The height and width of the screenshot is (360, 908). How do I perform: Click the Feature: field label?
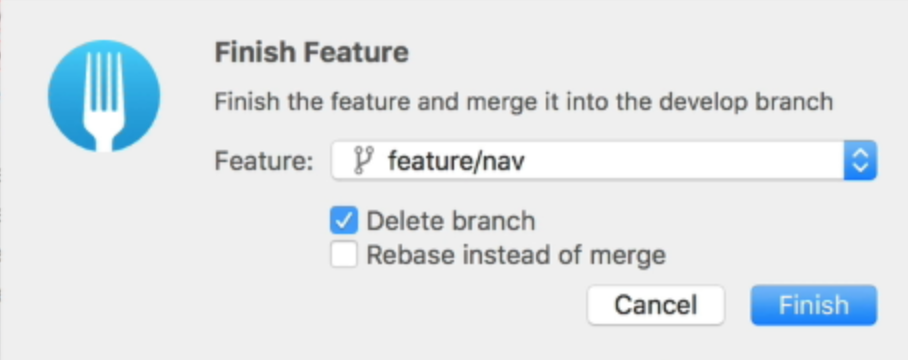tap(264, 160)
